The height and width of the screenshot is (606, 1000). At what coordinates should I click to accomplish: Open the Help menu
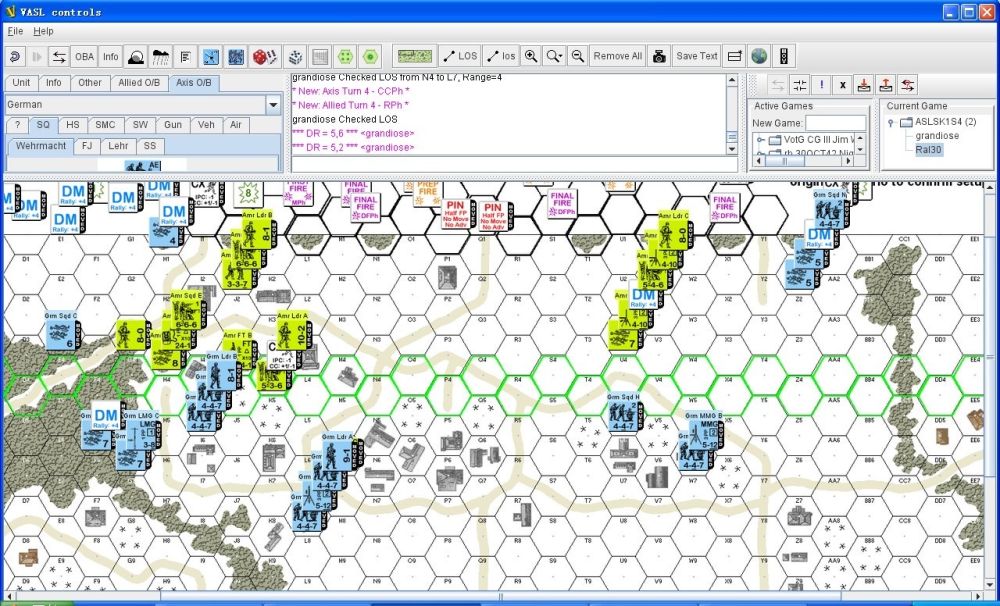click(43, 31)
